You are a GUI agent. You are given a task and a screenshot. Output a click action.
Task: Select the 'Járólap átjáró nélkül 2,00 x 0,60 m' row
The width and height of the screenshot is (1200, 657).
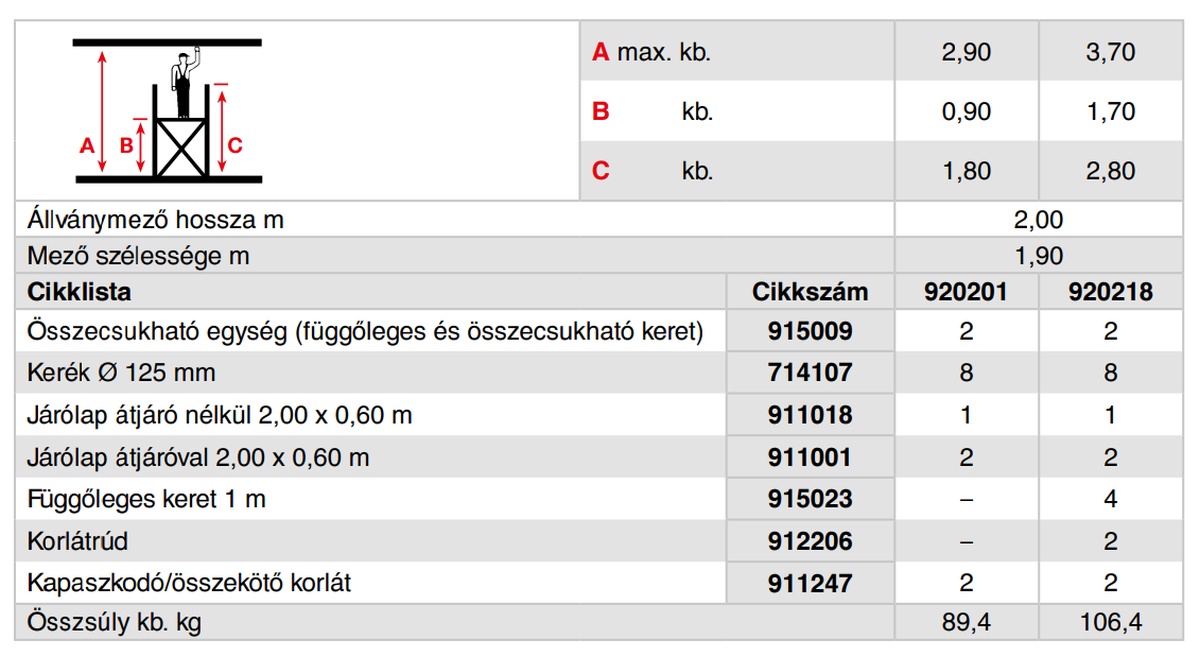220,415
